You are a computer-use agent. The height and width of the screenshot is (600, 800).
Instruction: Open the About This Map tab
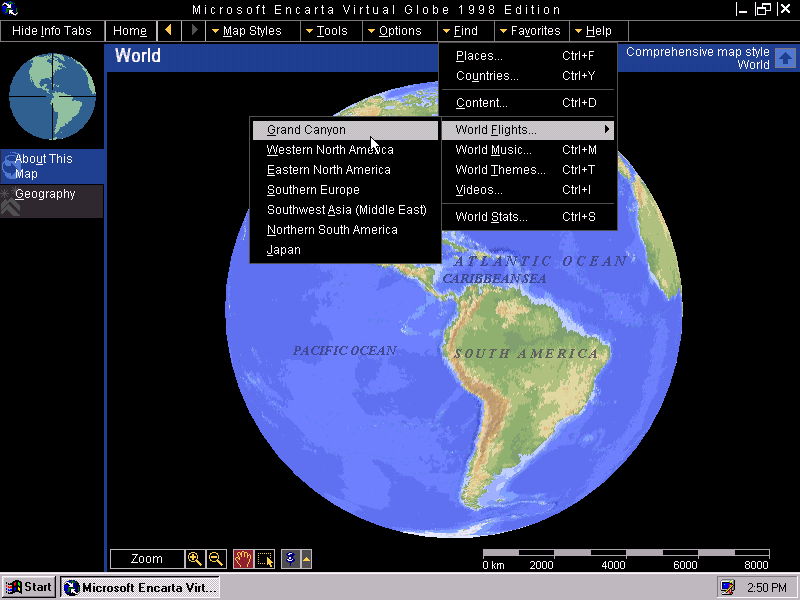52,166
